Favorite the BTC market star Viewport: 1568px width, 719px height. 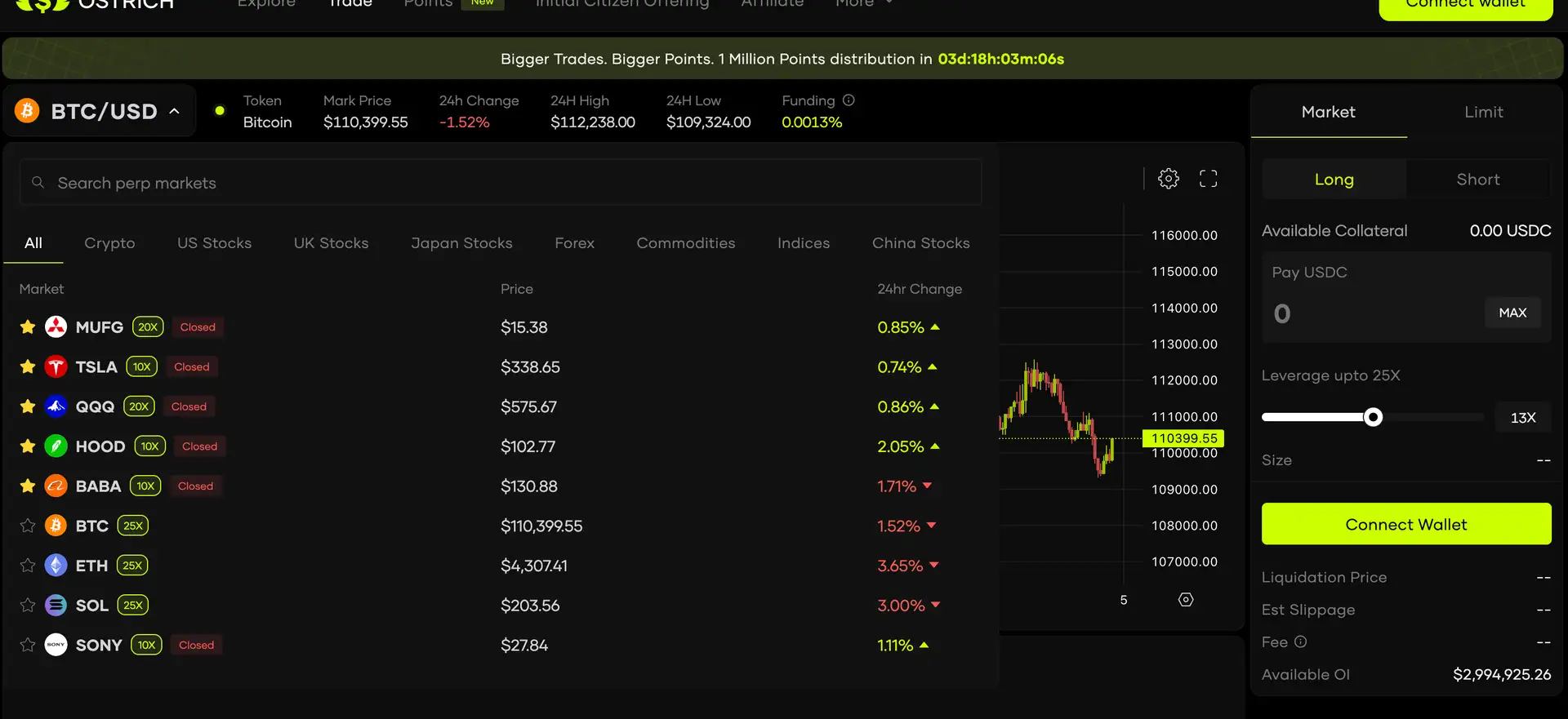28,526
